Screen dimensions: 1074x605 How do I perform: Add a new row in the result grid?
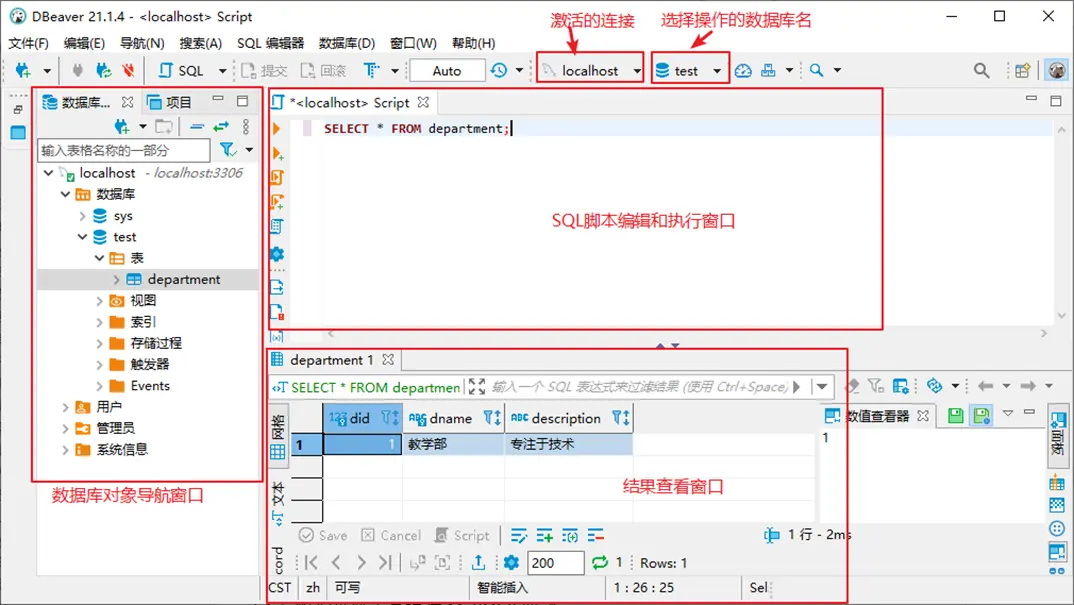click(547, 536)
